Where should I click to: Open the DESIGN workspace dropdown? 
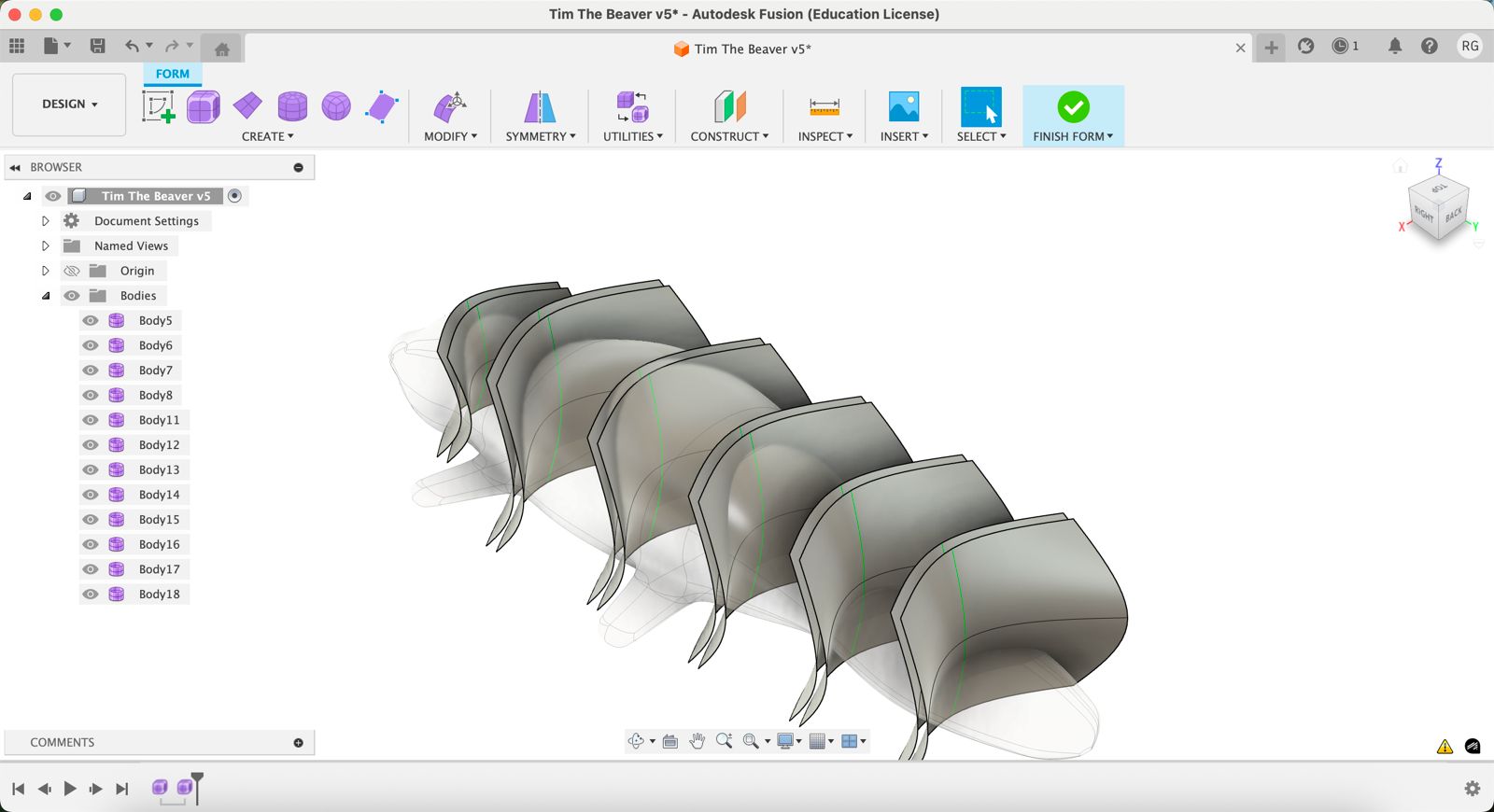(x=69, y=105)
